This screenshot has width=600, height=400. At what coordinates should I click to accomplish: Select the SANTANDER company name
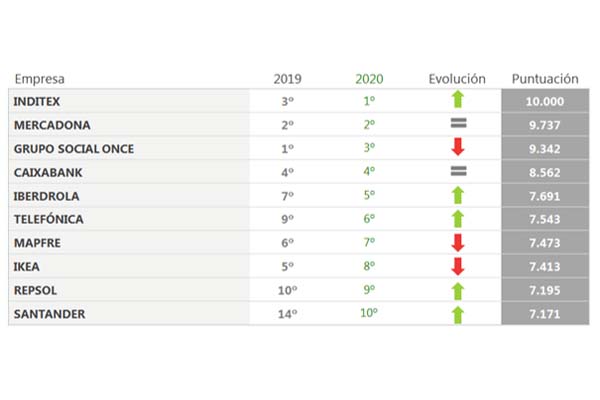50,315
